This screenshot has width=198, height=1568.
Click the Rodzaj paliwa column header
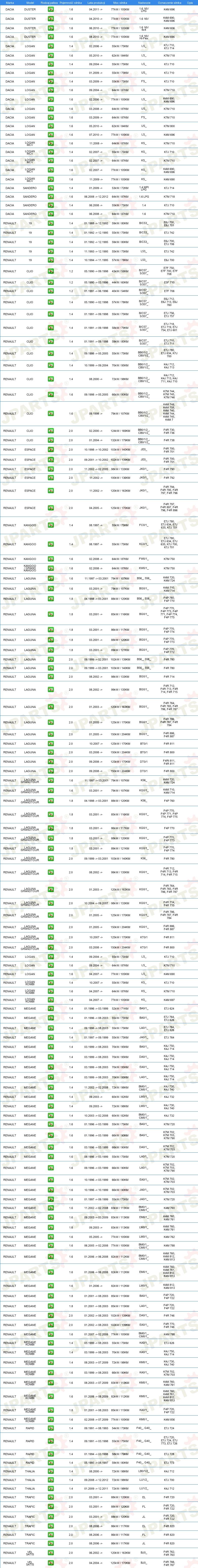[49, 3]
